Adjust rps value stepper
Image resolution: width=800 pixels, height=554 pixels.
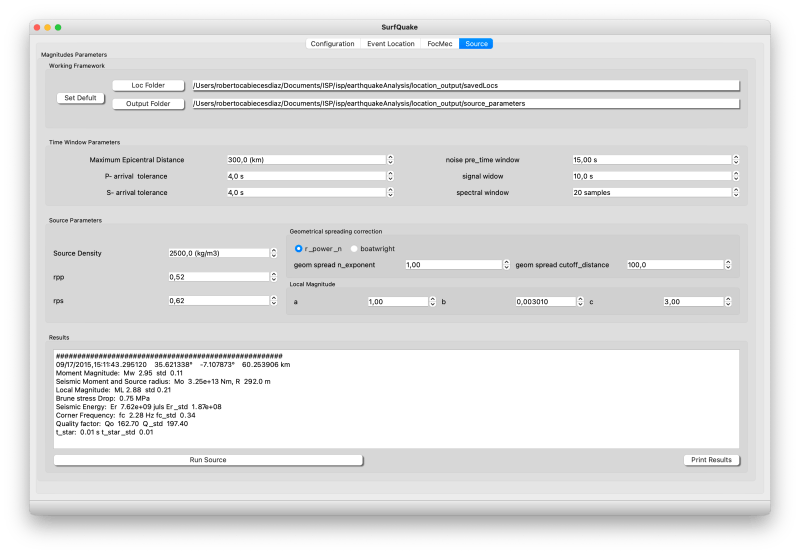[x=274, y=300]
